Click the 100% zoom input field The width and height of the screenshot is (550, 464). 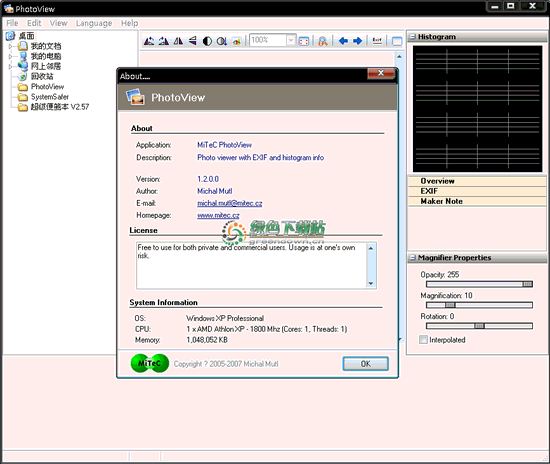pyautogui.click(x=268, y=40)
